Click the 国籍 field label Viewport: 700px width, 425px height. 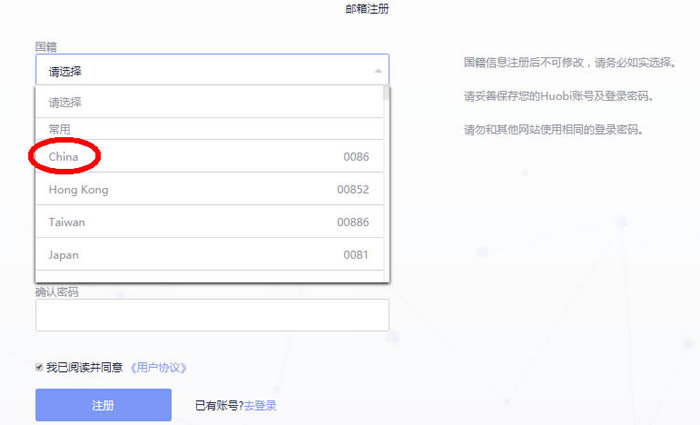coord(46,46)
